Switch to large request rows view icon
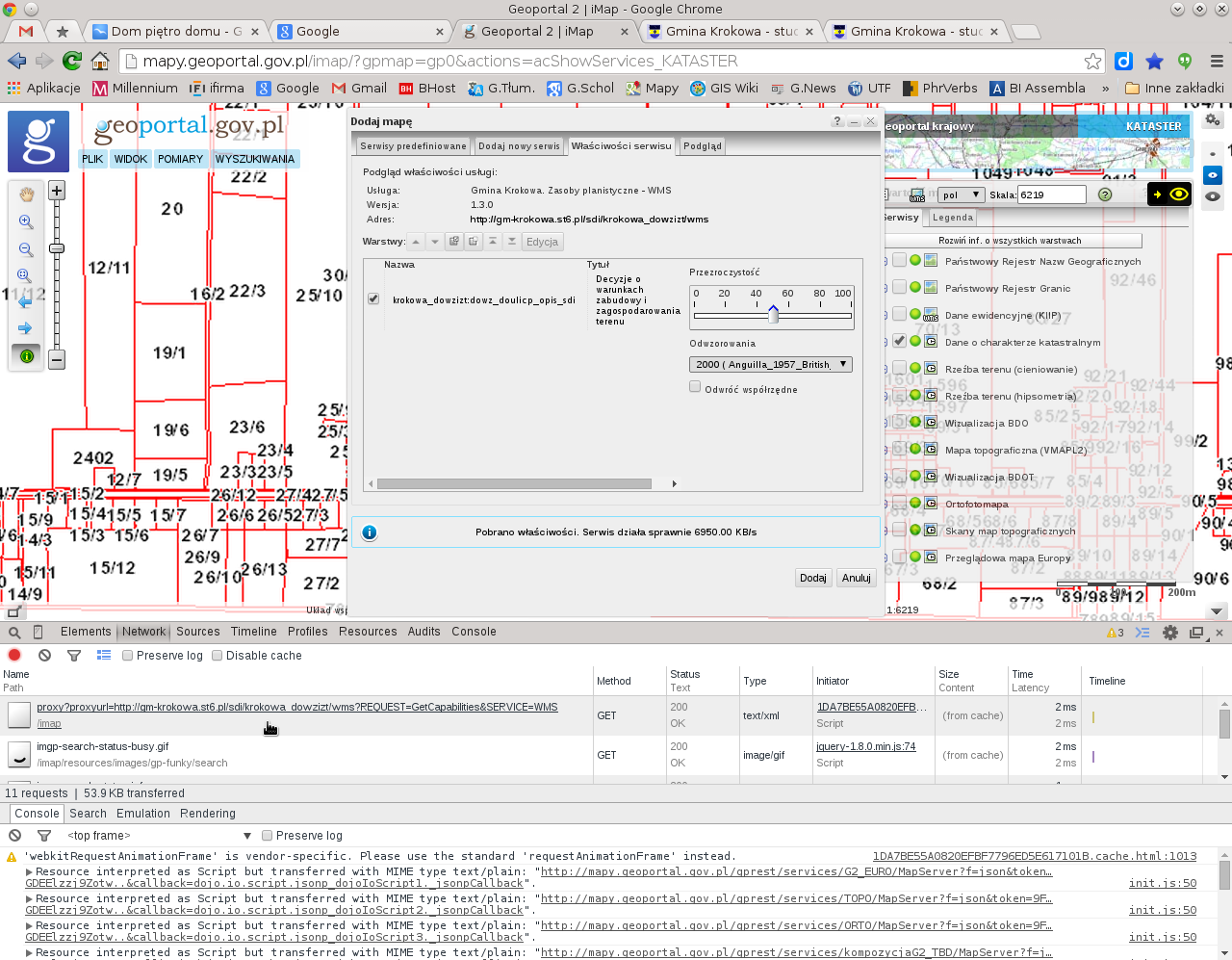Image resolution: width=1232 pixels, height=960 pixels. click(x=104, y=655)
